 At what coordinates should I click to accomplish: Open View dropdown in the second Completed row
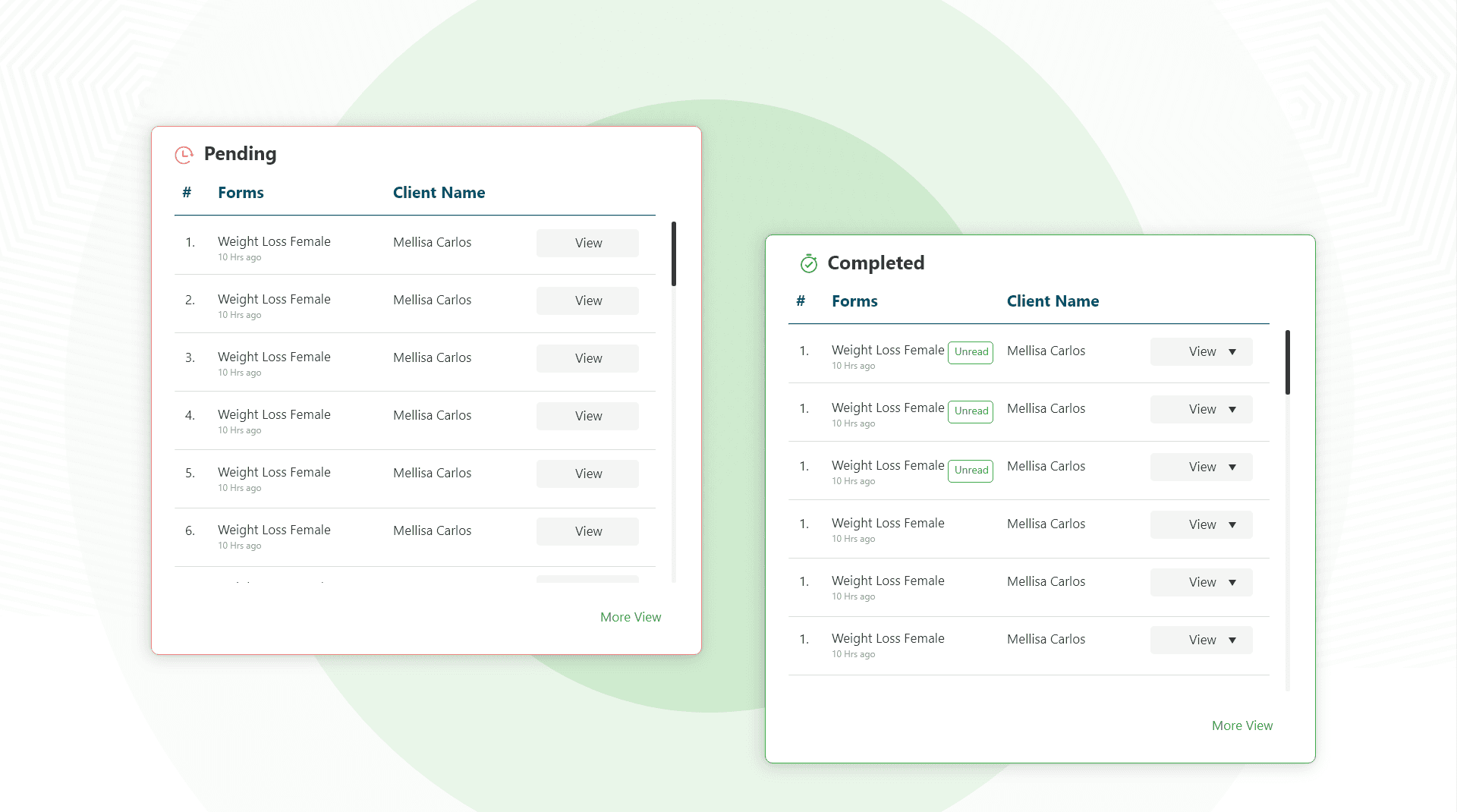[x=1201, y=409]
